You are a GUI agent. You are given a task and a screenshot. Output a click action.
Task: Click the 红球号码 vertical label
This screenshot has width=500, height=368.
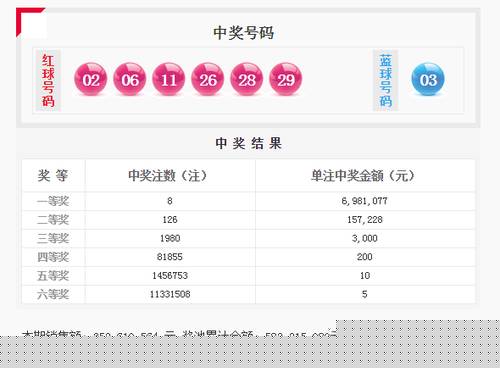point(48,80)
